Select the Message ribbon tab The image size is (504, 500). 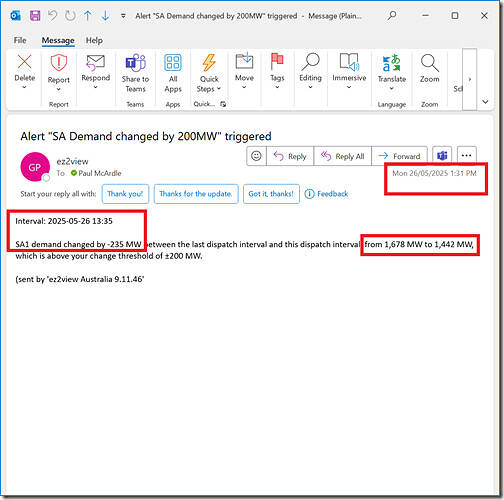tap(58, 40)
